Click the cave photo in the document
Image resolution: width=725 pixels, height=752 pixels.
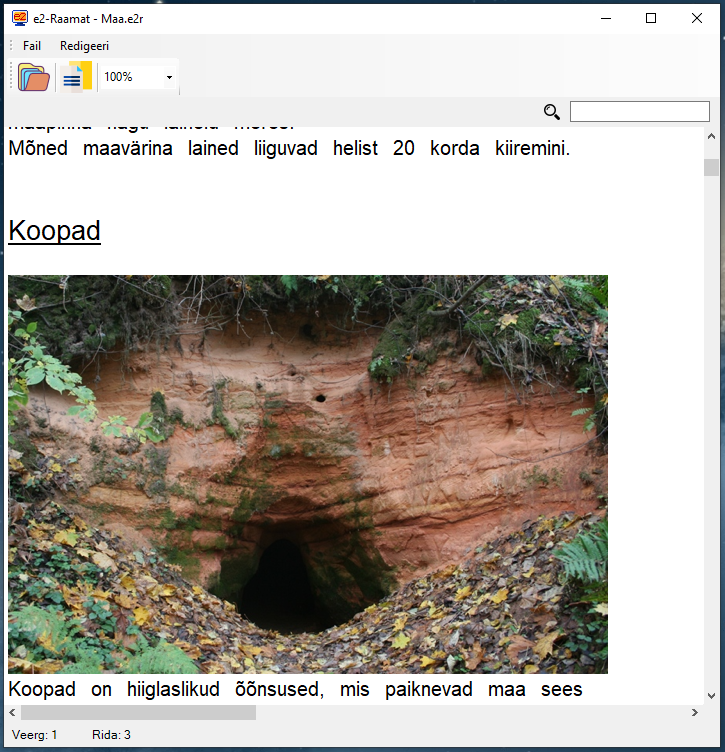pyautogui.click(x=307, y=474)
